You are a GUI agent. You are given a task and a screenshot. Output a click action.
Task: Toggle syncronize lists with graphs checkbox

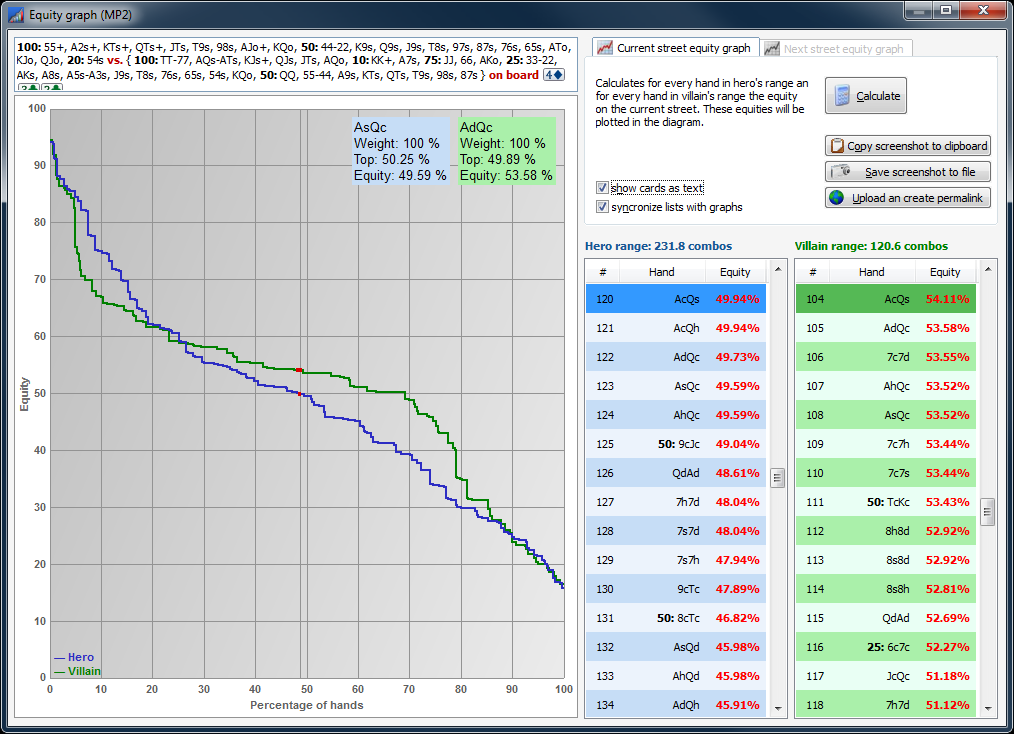coord(602,207)
